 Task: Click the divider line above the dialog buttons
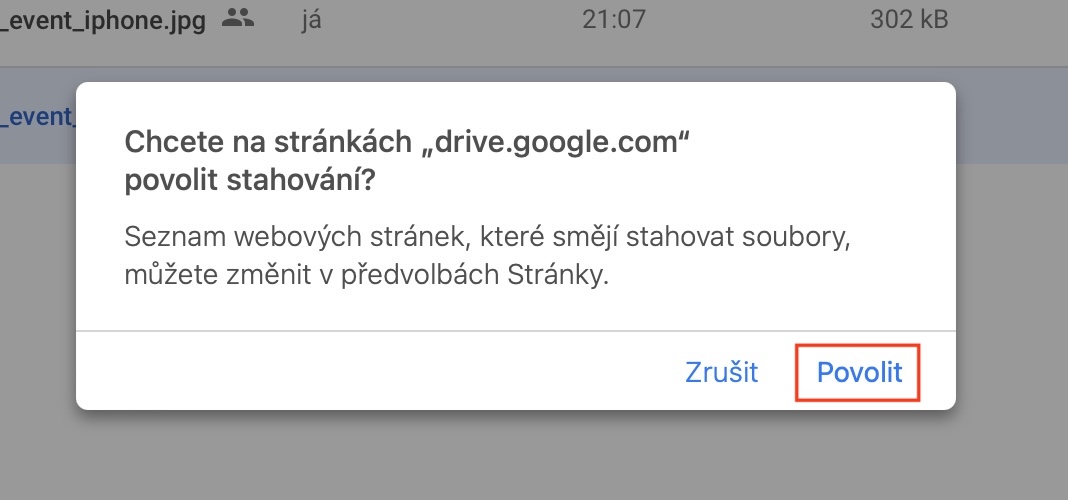[x=516, y=331]
